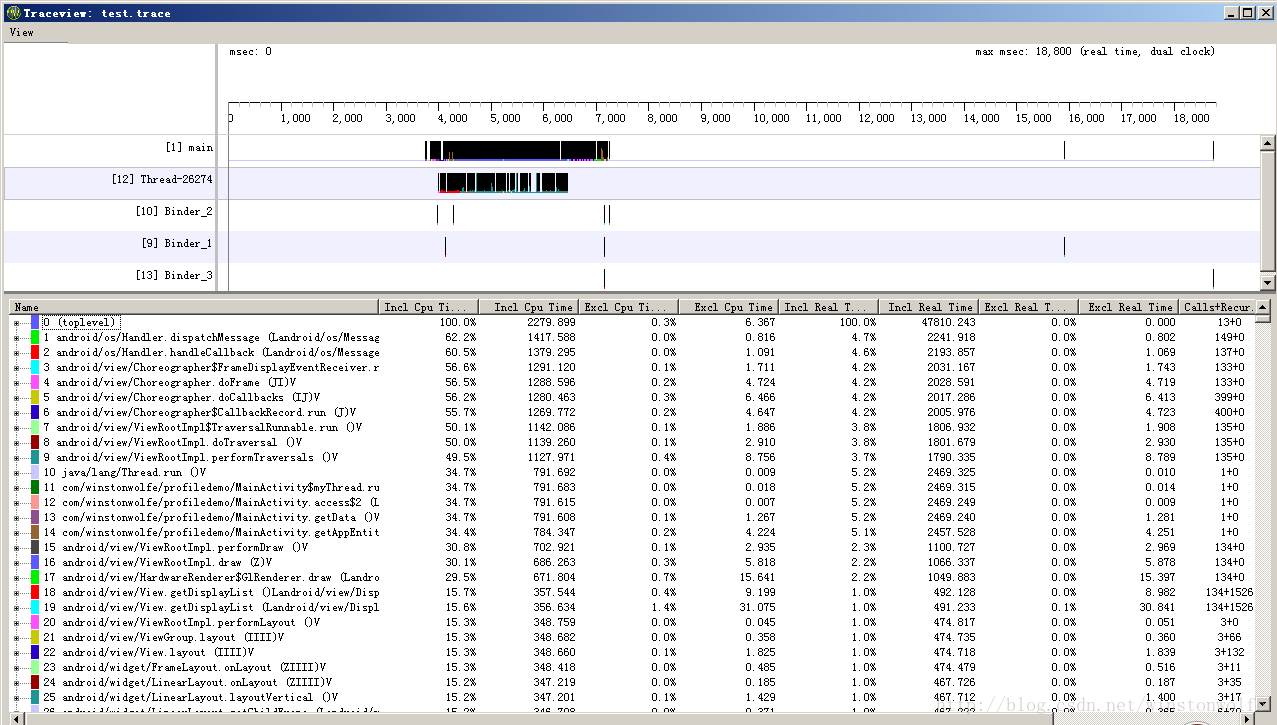
Task: Sort by Incl Cpu Time column
Action: (x=528, y=307)
